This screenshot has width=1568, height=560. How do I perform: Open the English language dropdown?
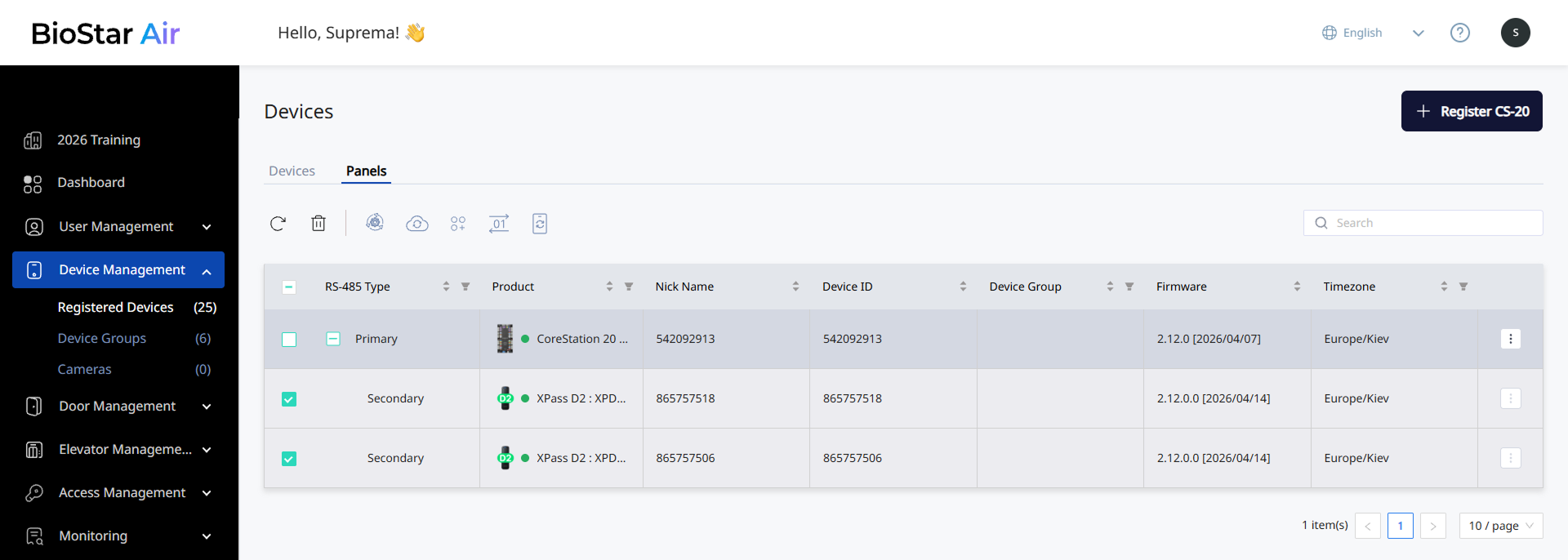[x=1373, y=33]
